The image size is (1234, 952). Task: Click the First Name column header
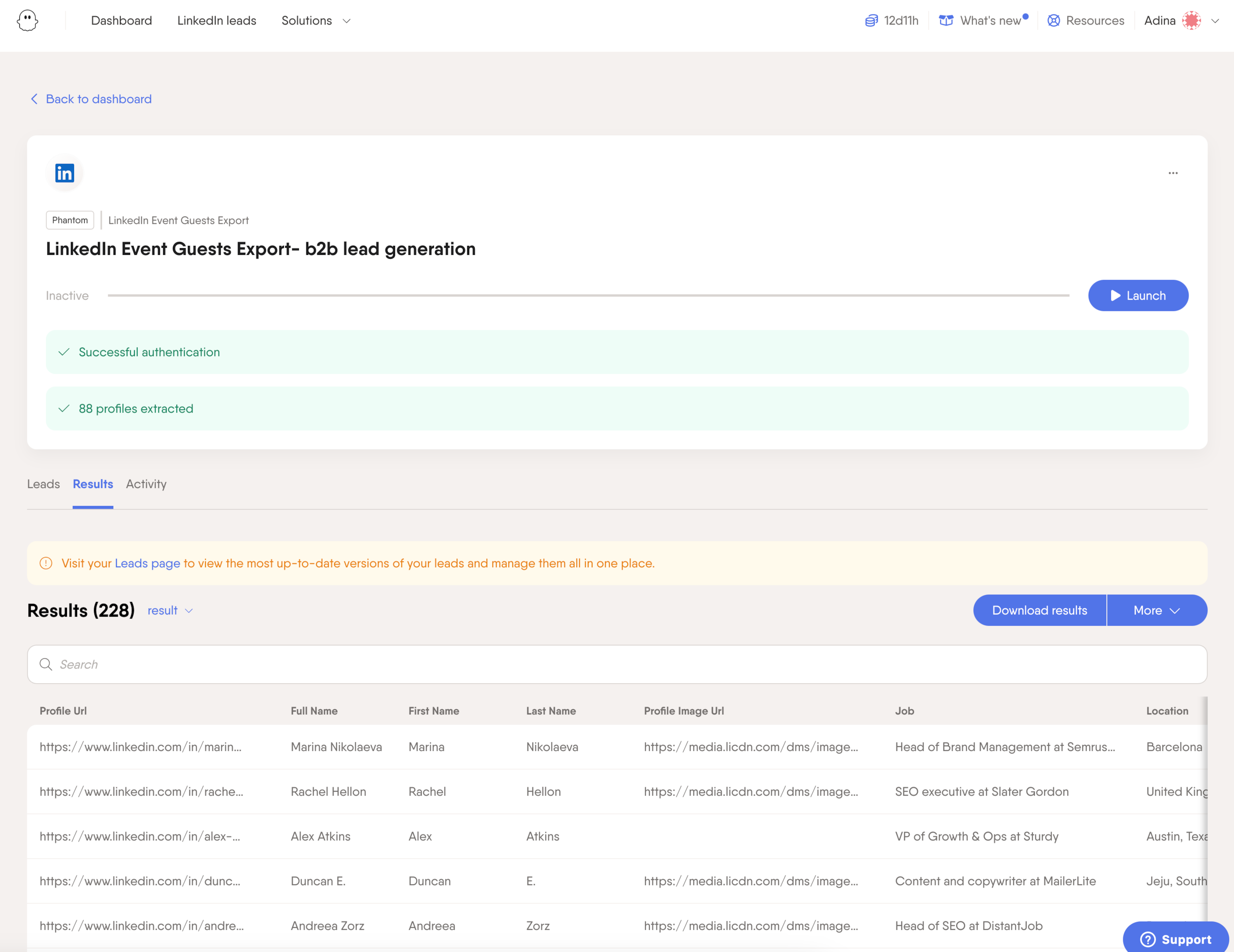tap(433, 711)
